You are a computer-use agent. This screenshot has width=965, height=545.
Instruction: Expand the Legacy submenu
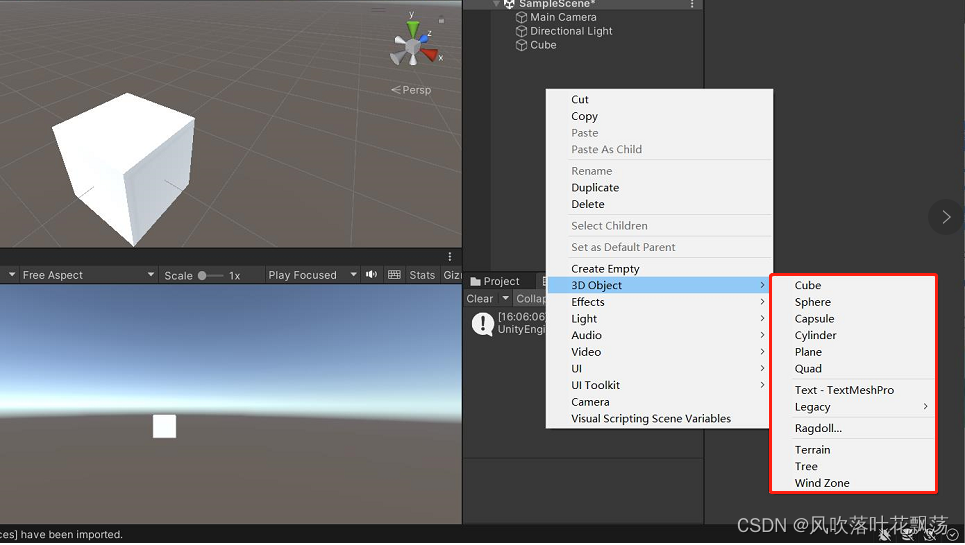coord(854,407)
